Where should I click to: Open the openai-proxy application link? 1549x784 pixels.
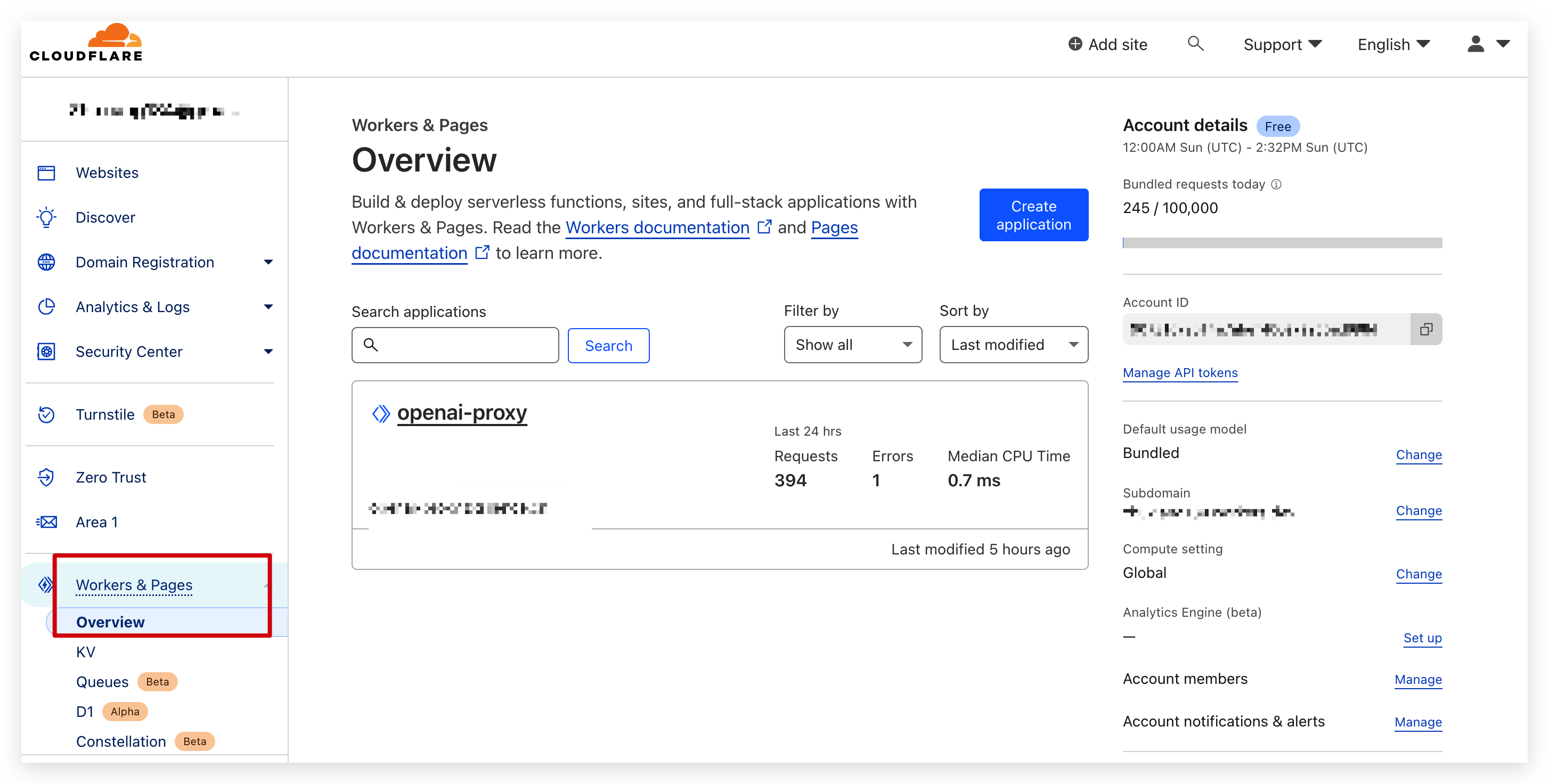click(462, 413)
